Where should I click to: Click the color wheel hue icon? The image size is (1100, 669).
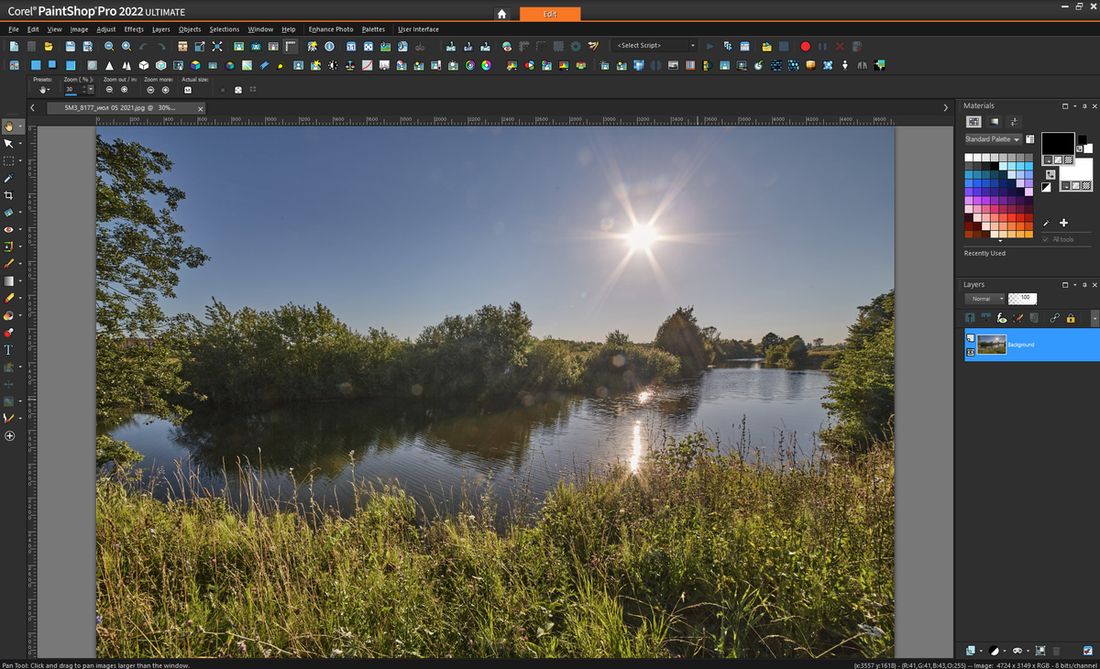486,65
